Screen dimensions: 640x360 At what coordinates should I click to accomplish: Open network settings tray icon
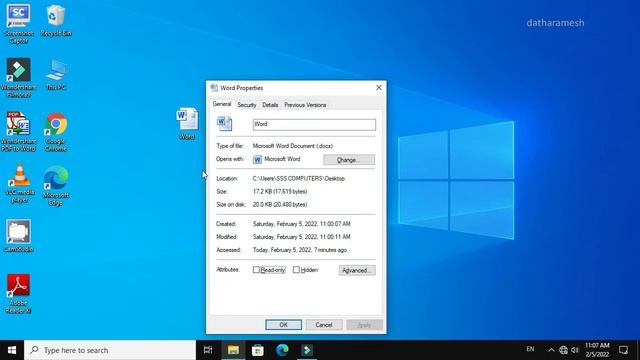click(x=563, y=350)
